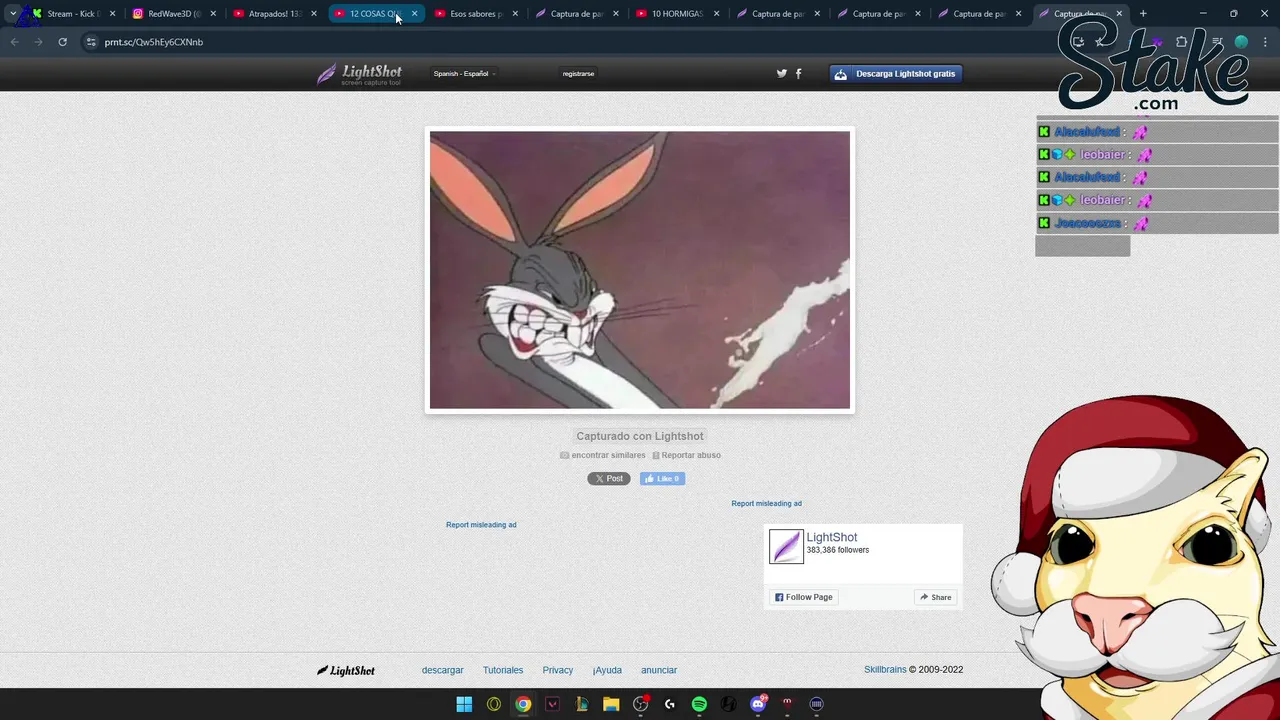Open the Privacy footer link
Viewport: 1280px width, 720px height.
pyautogui.click(x=558, y=670)
